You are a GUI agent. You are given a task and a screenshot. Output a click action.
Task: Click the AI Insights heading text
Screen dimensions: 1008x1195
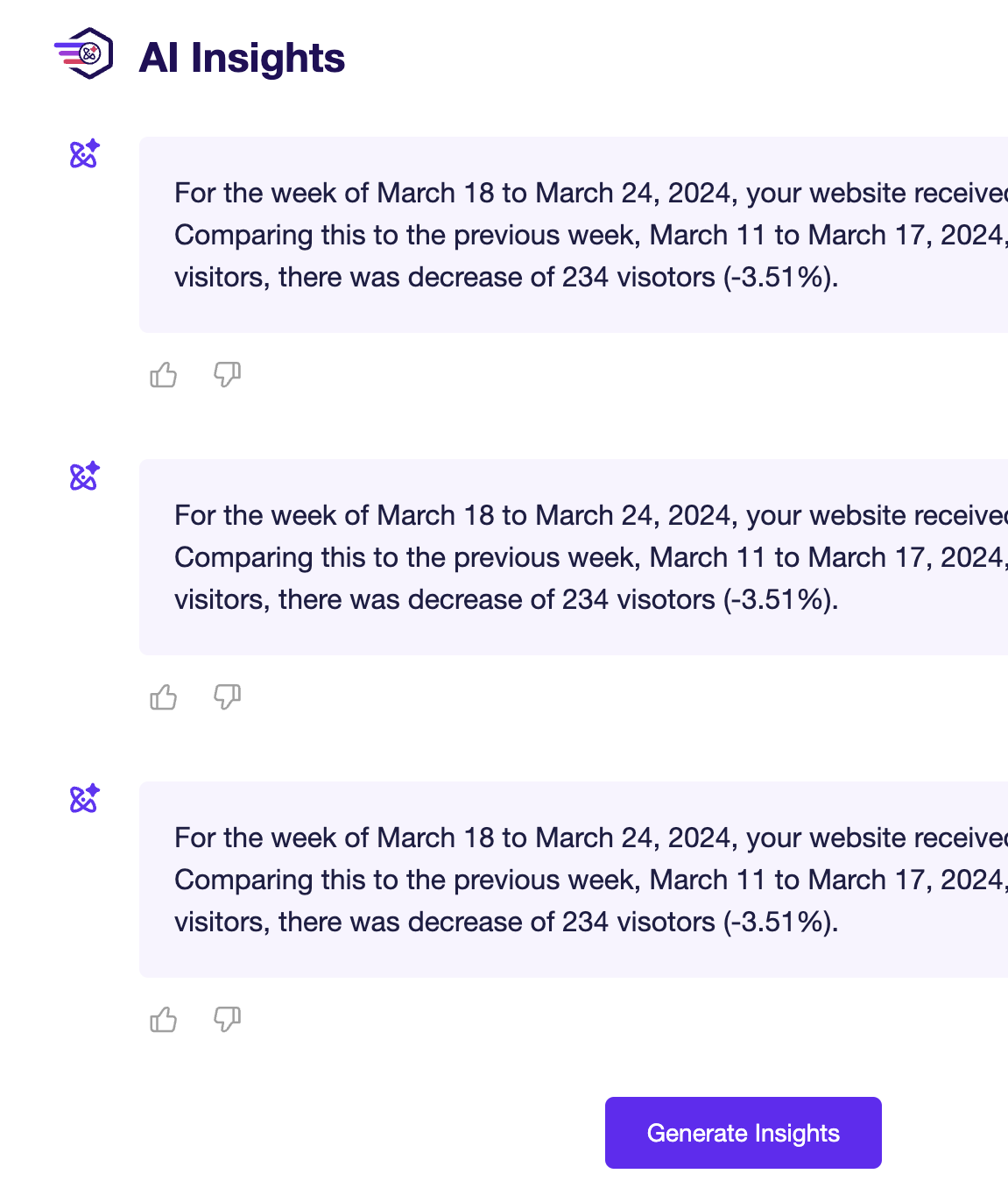click(242, 58)
